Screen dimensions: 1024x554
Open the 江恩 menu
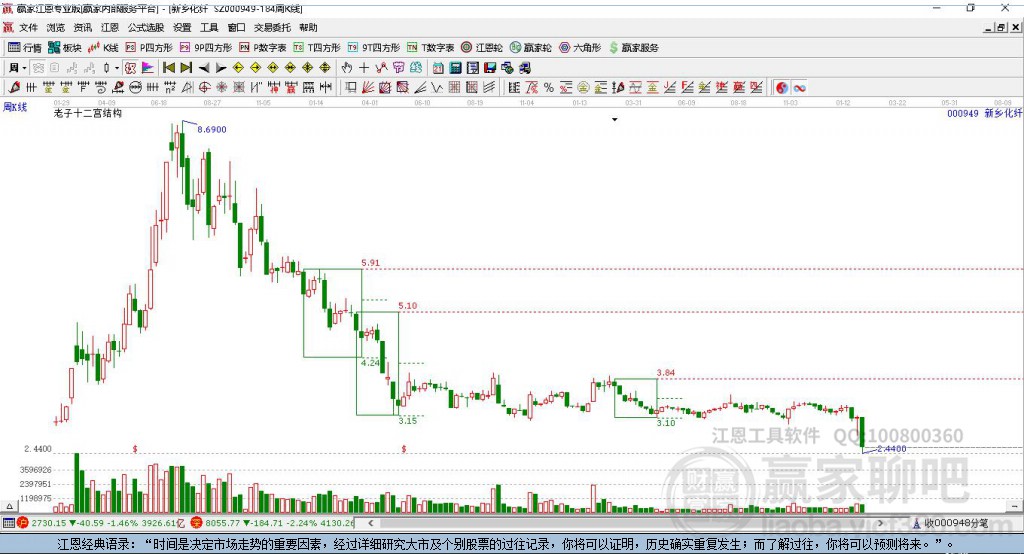110,27
